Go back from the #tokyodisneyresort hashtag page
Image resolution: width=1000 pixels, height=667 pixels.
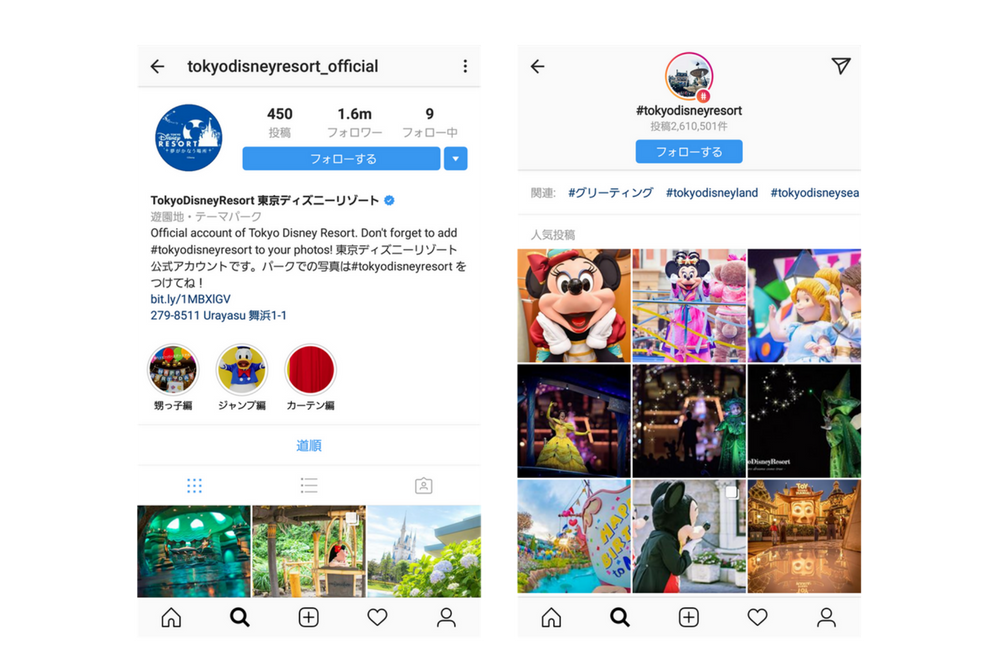tap(538, 66)
